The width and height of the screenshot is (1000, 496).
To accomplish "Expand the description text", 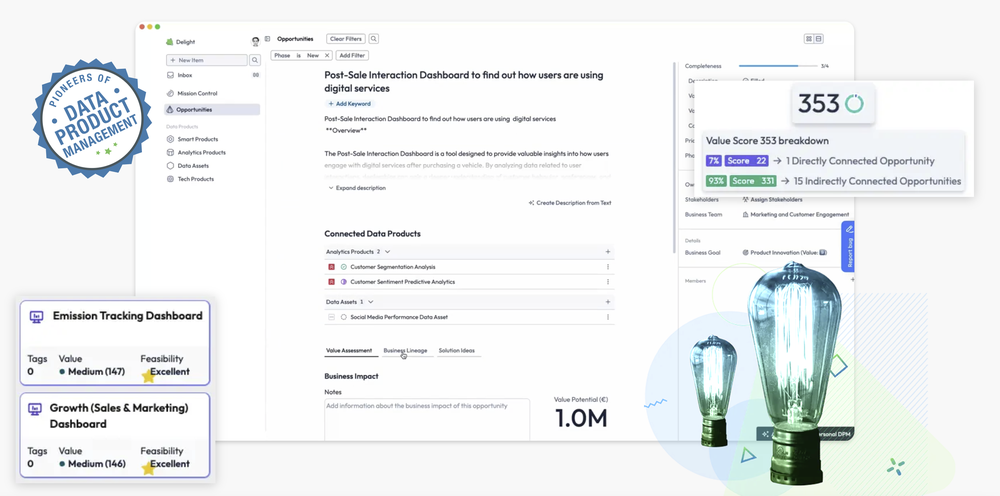I will (357, 188).
